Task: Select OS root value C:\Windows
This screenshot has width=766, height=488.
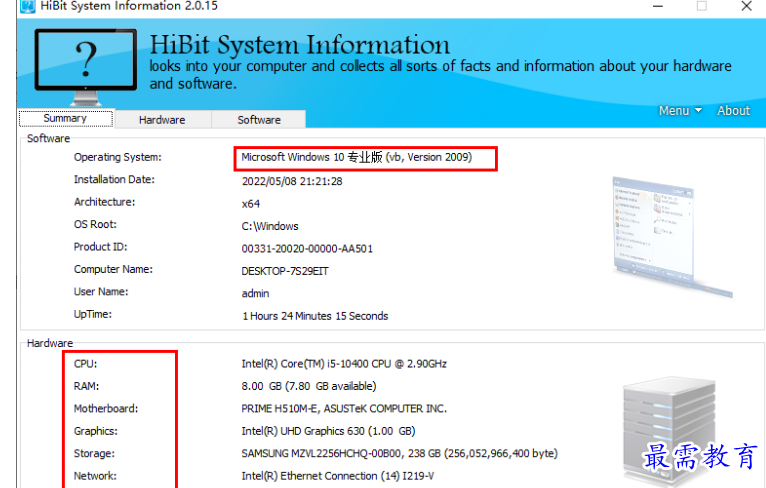Action: pyautogui.click(x=270, y=226)
